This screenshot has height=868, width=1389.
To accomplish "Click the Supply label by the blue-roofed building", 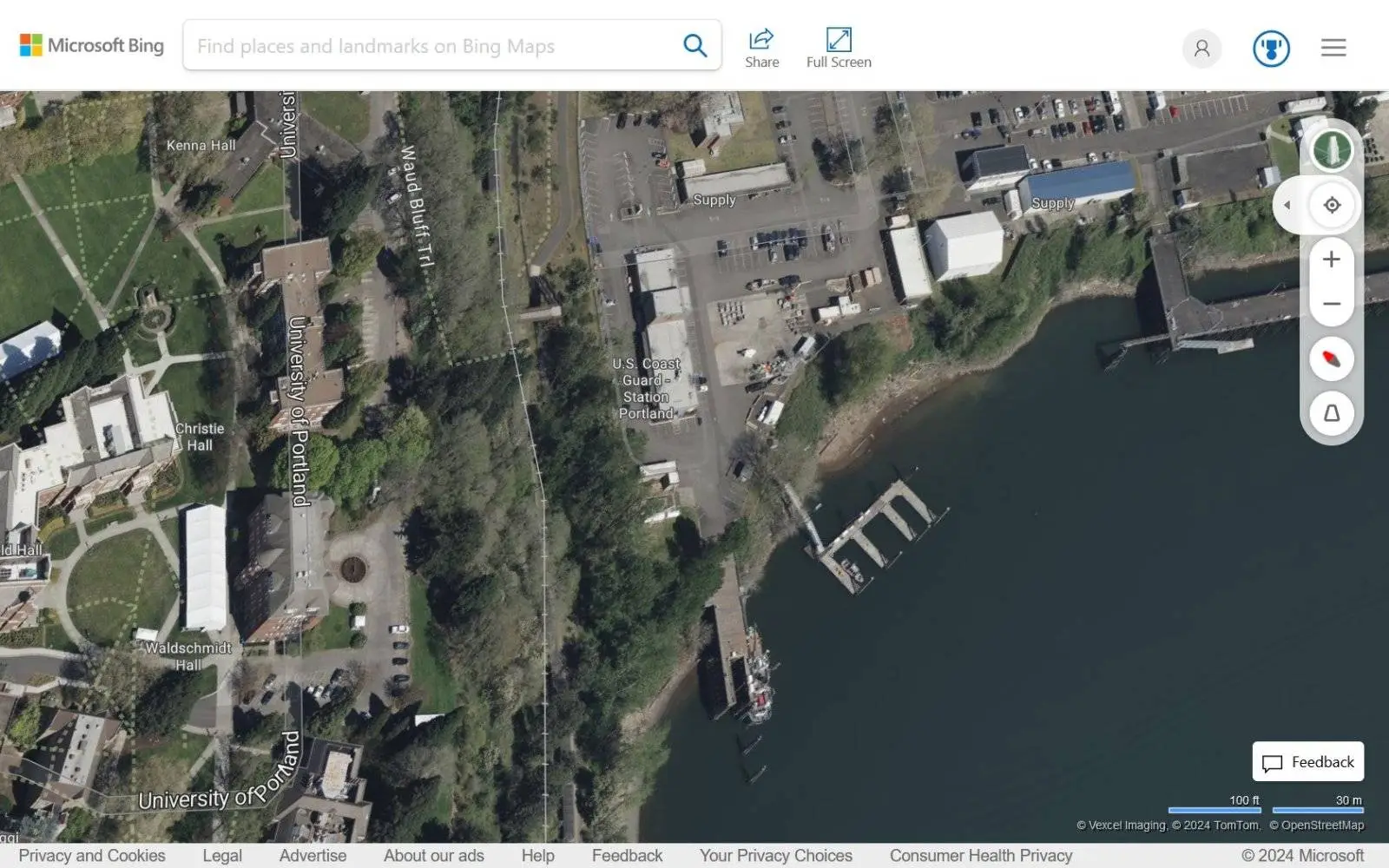I will (x=1053, y=203).
